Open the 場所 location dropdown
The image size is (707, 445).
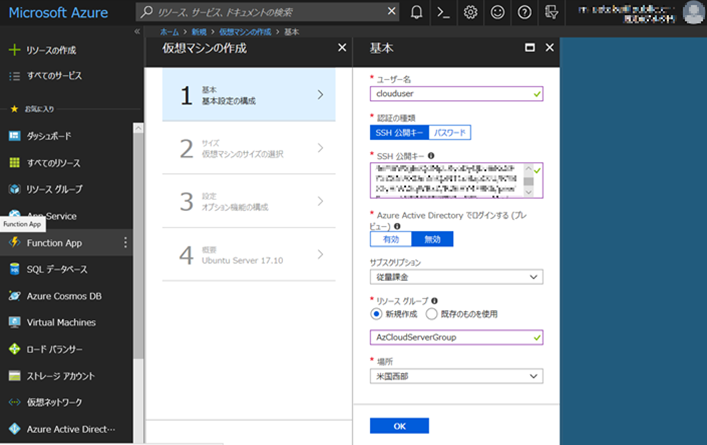pyautogui.click(x=456, y=376)
